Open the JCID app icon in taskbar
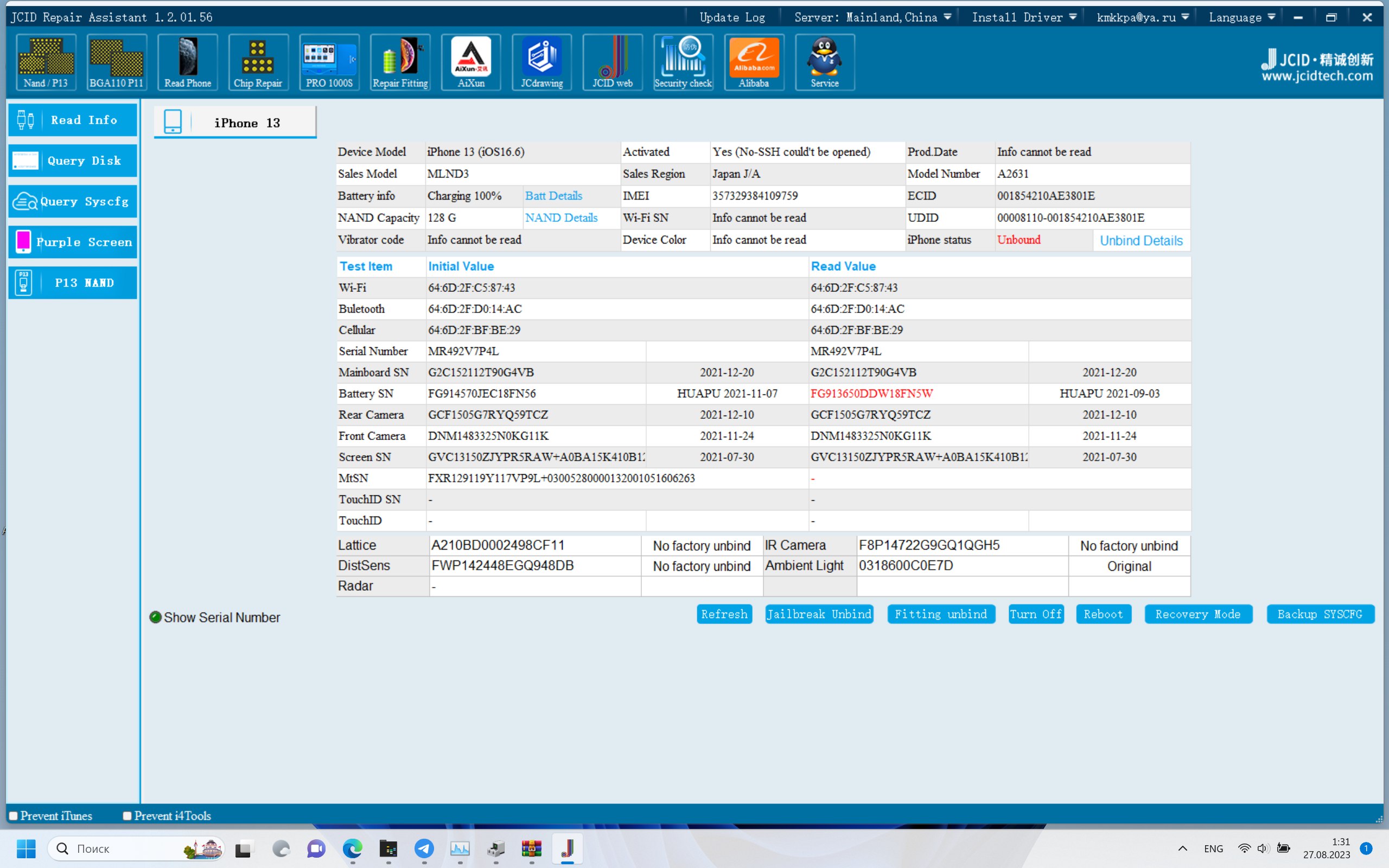Image resolution: width=1389 pixels, height=868 pixels. tap(567, 848)
